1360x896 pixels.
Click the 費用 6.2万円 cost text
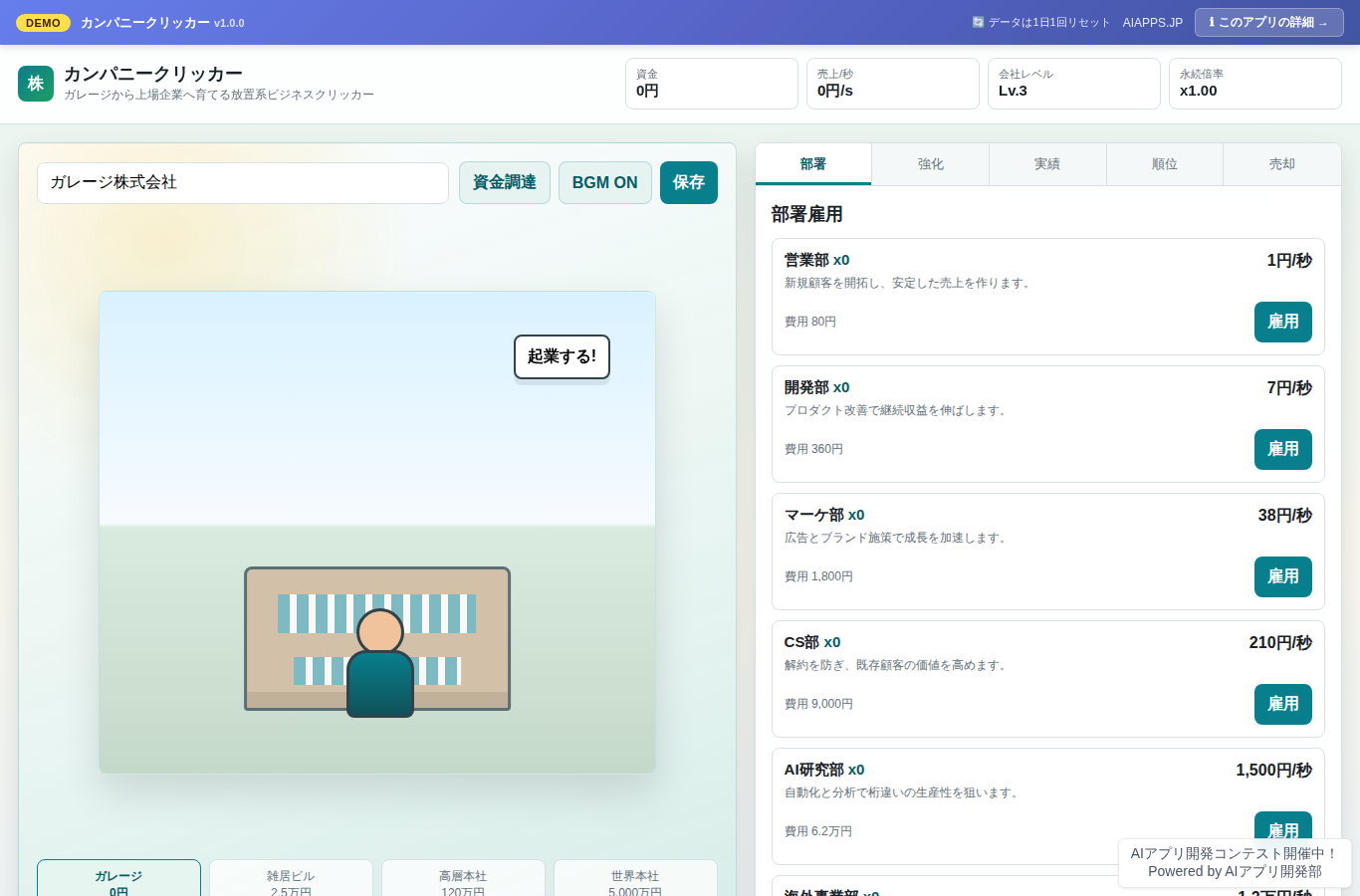818,831
